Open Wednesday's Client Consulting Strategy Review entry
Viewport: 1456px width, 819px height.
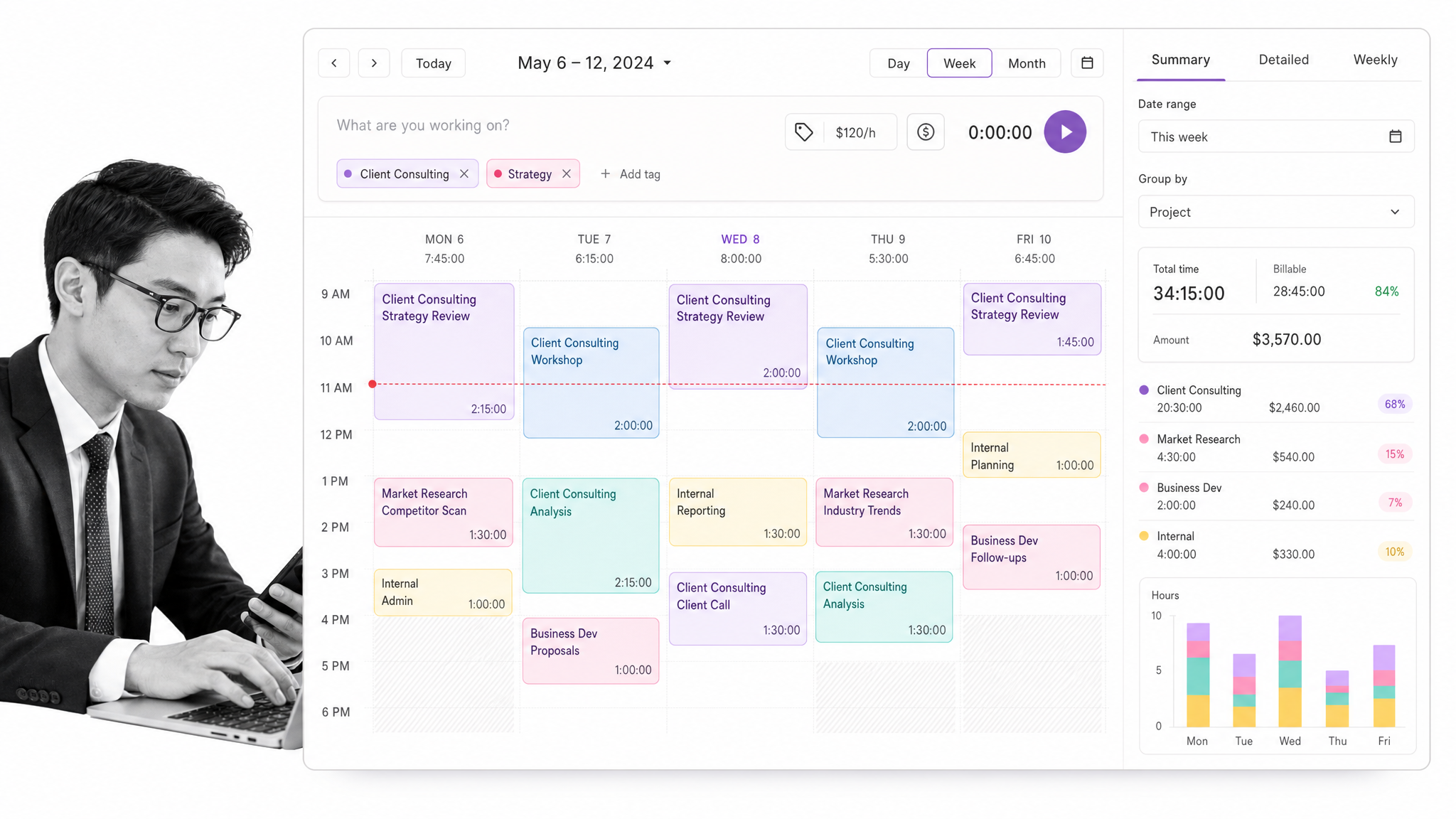point(738,336)
